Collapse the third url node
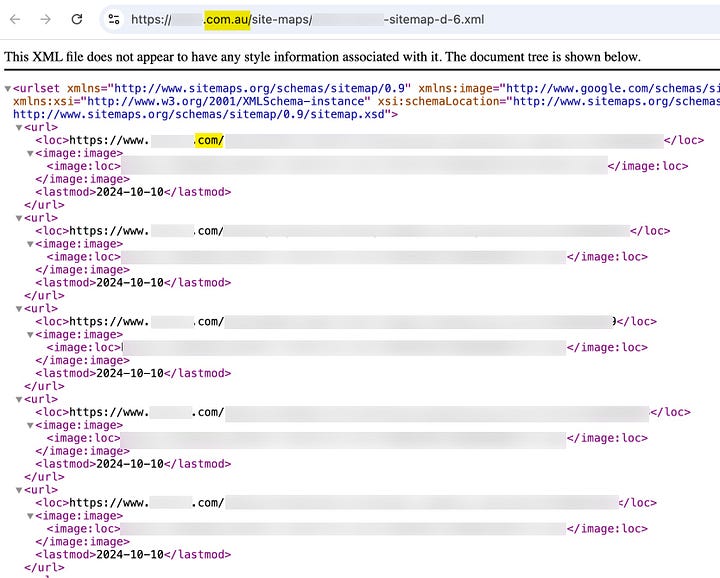 pos(19,309)
